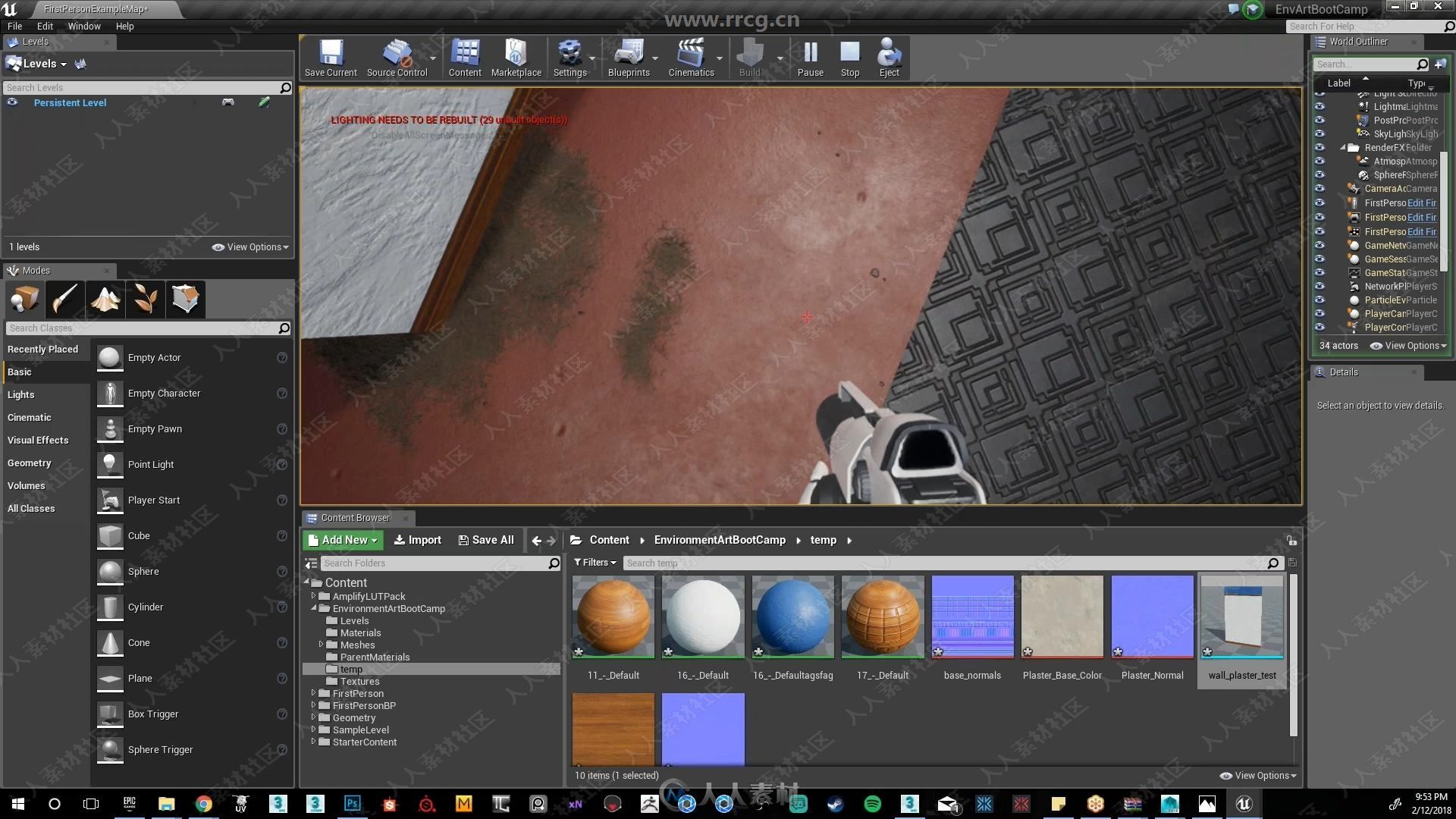Image resolution: width=1456 pixels, height=819 pixels.
Task: Click the Save Current toolbar icon
Action: [x=331, y=58]
